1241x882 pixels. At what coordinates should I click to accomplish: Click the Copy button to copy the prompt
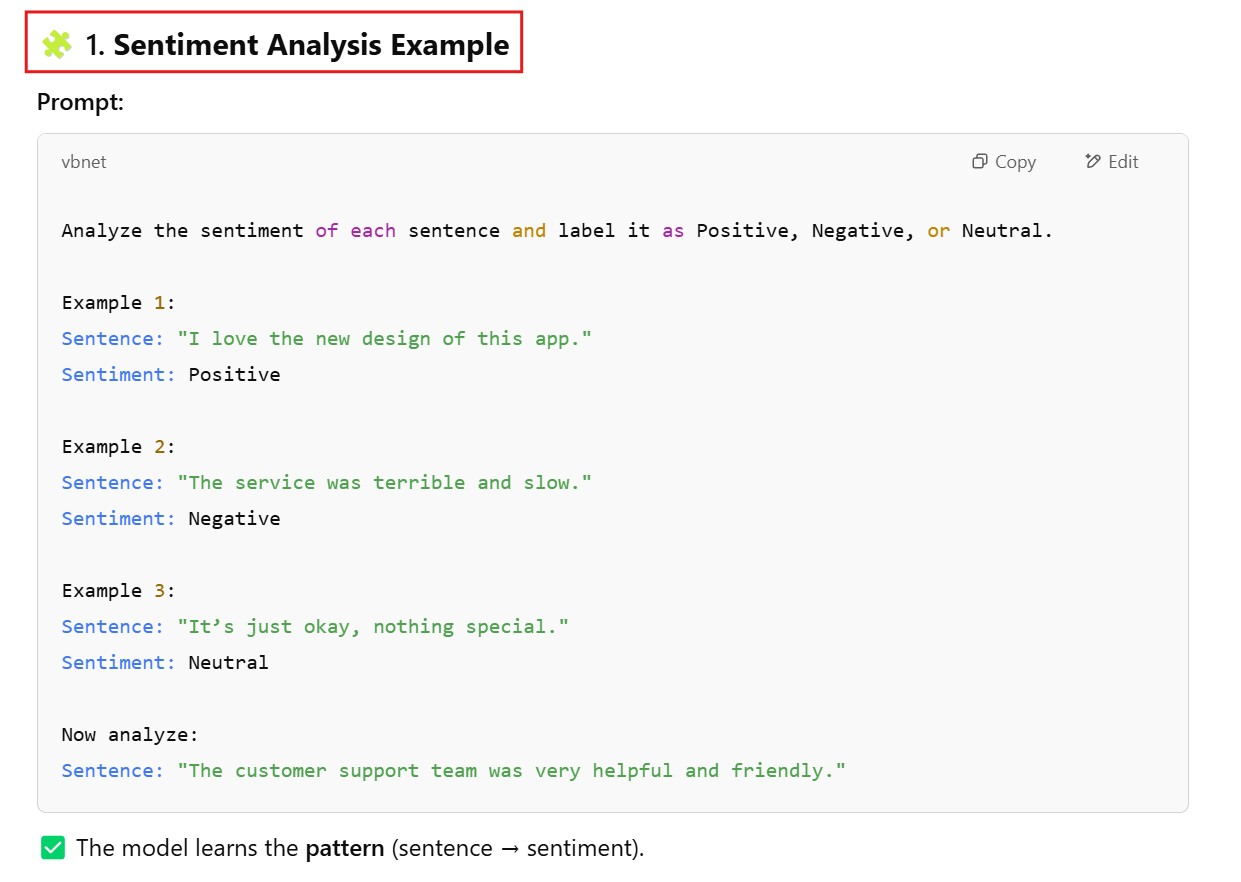[x=1003, y=161]
